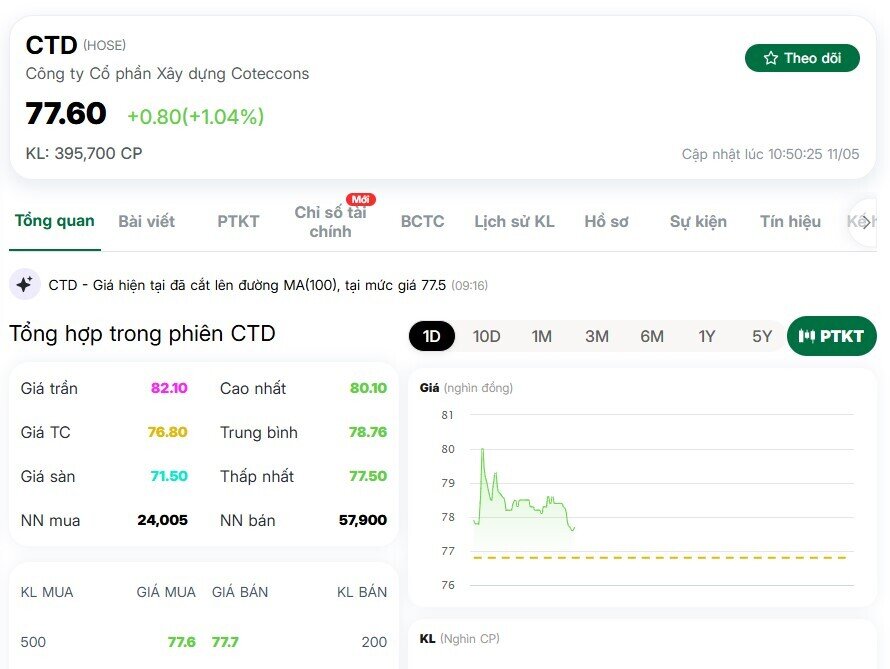Switch to the Bài viết tab
The image size is (890, 669).
(146, 221)
